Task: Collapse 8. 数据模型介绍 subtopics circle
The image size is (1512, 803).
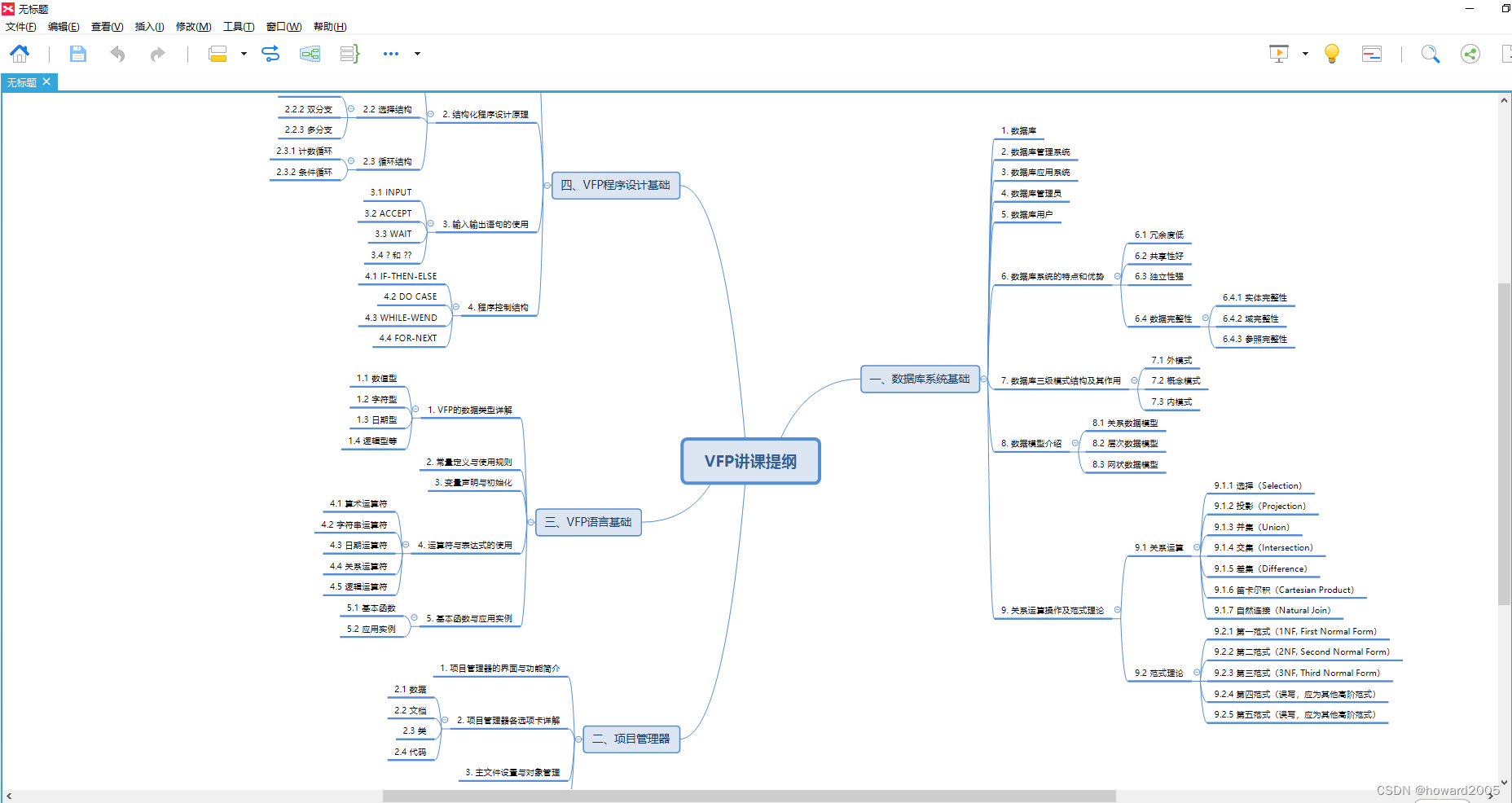Action: pos(1075,443)
